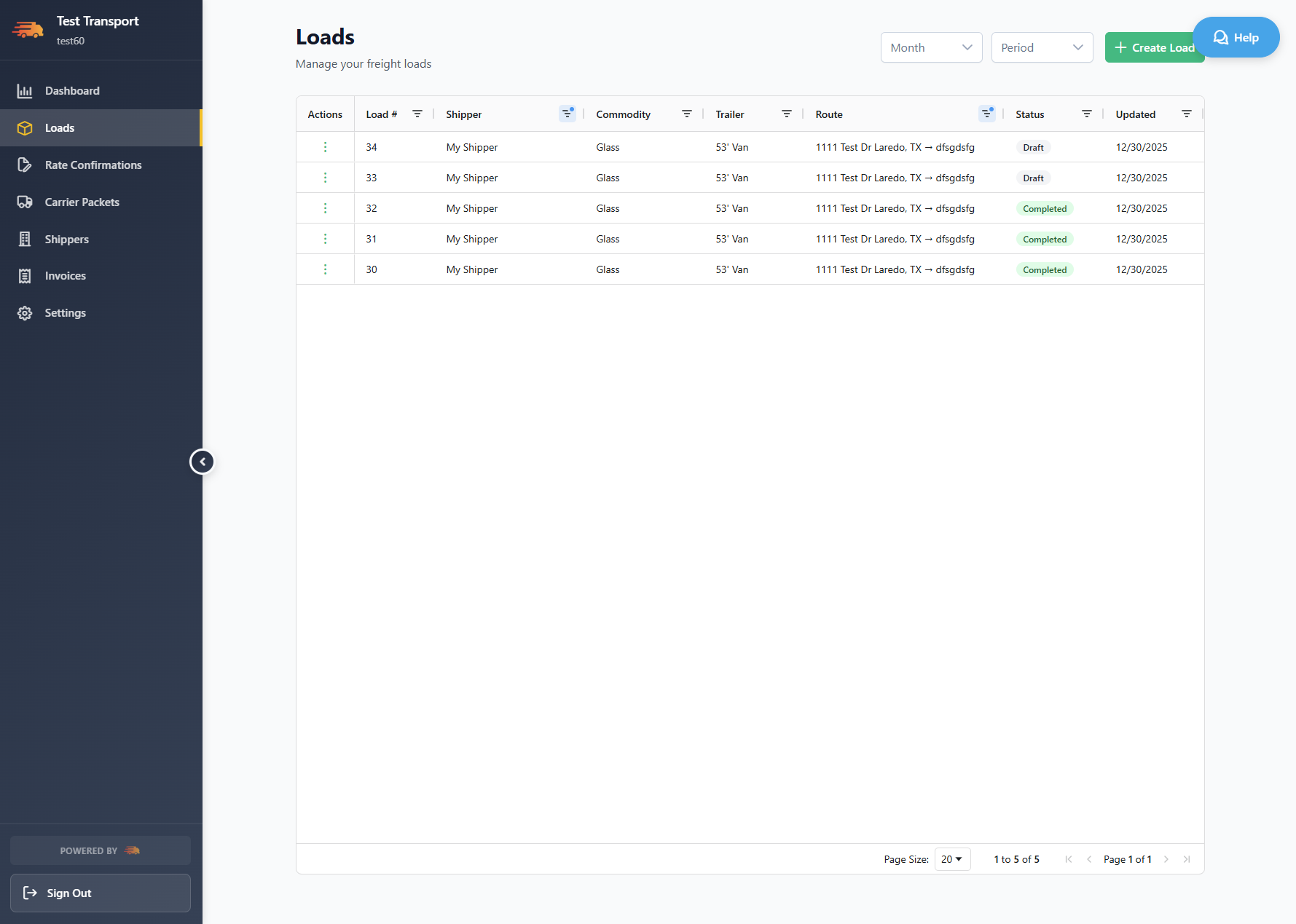Viewport: 1296px width, 924px height.
Task: Change the Page Size dropdown
Action: click(x=952, y=859)
